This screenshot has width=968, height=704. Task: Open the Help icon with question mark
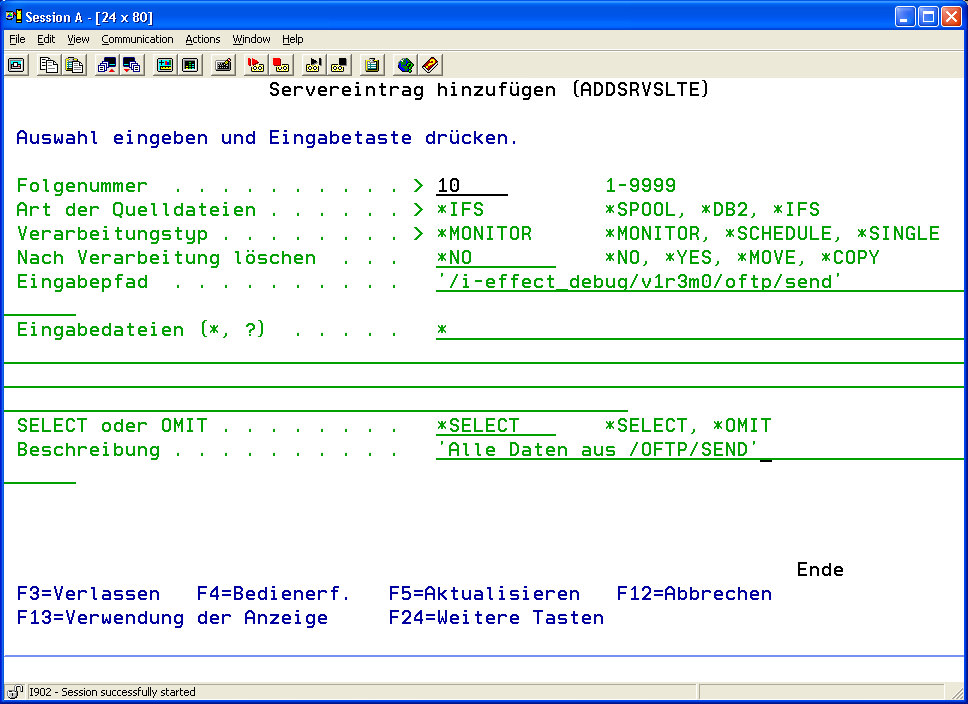430,65
